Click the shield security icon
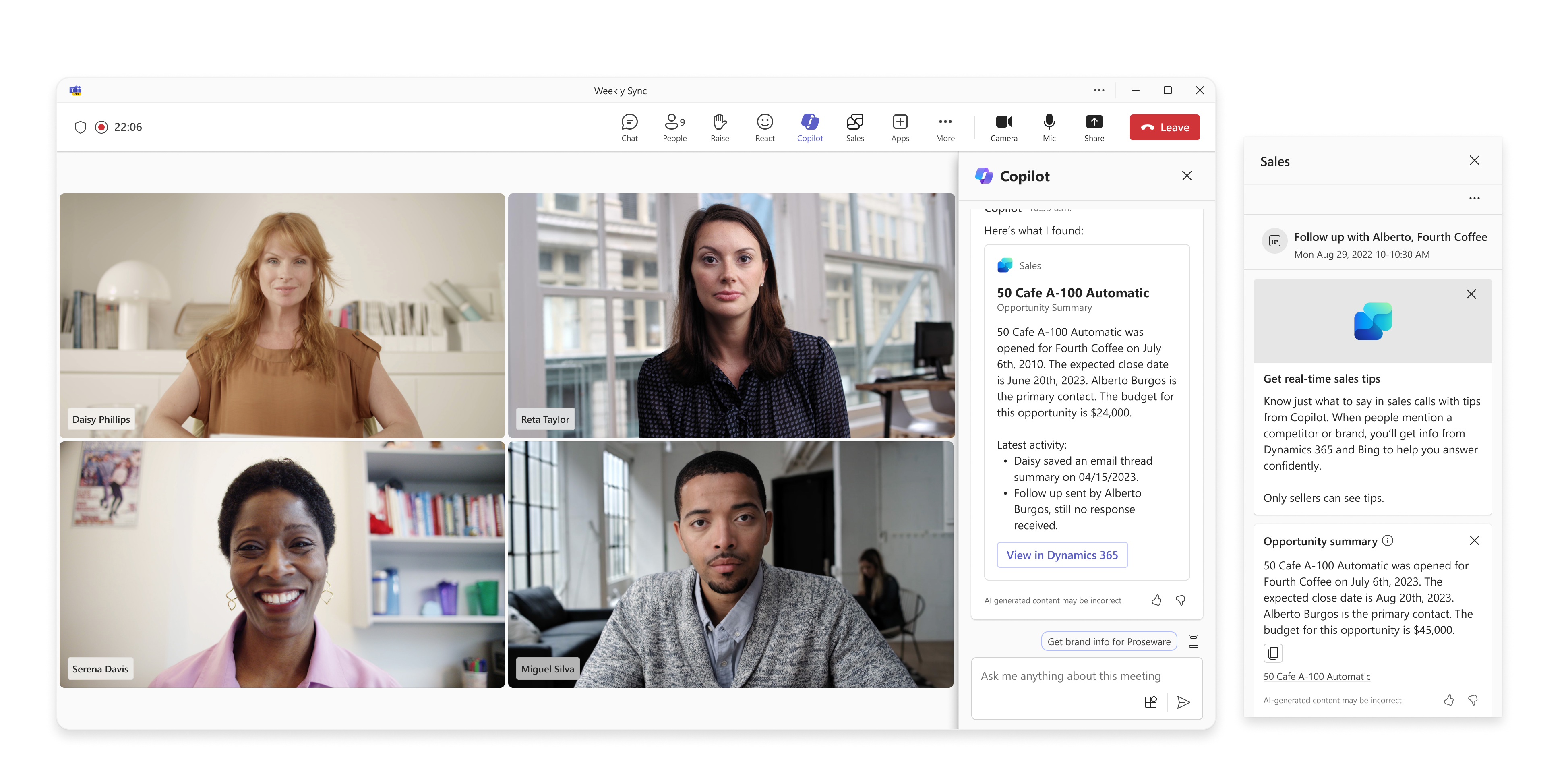 (81, 127)
